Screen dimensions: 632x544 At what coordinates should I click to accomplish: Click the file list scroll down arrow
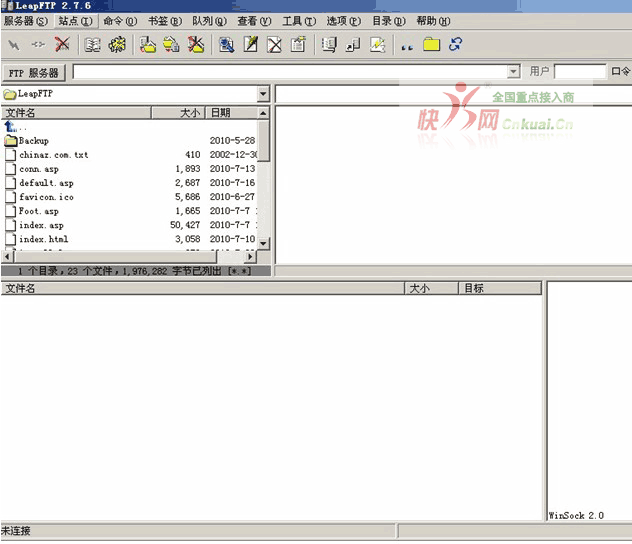(264, 243)
